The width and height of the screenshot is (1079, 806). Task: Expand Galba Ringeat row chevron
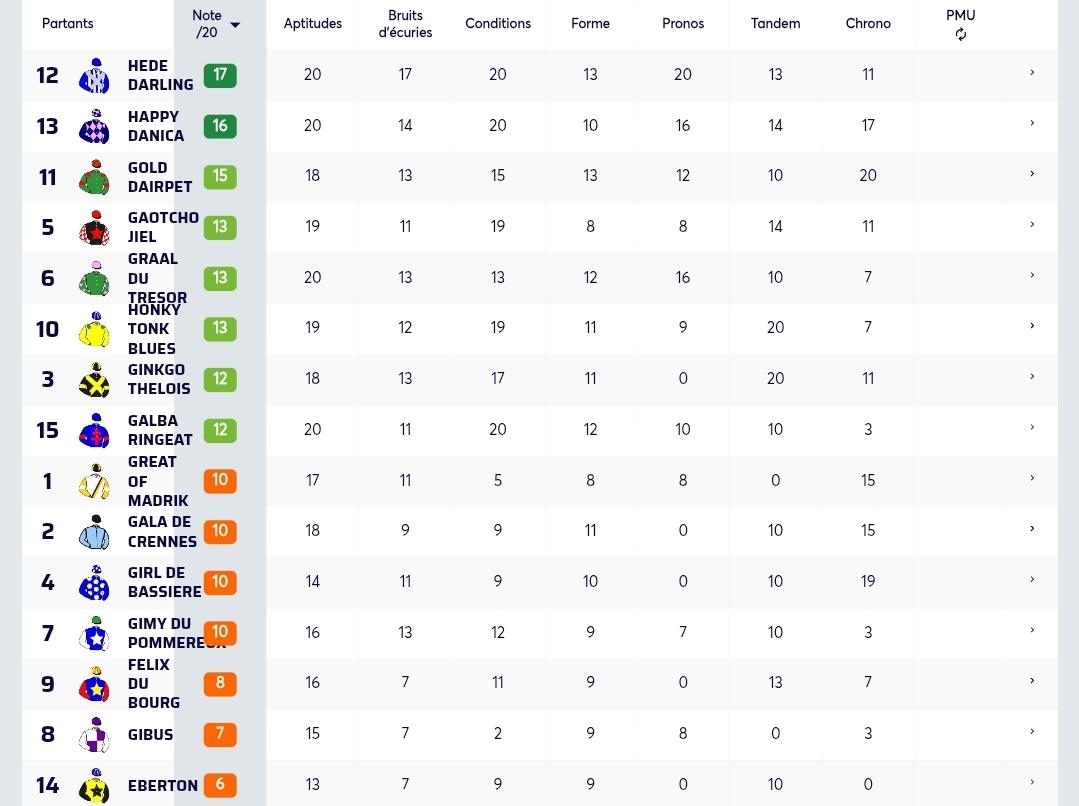coord(1032,427)
